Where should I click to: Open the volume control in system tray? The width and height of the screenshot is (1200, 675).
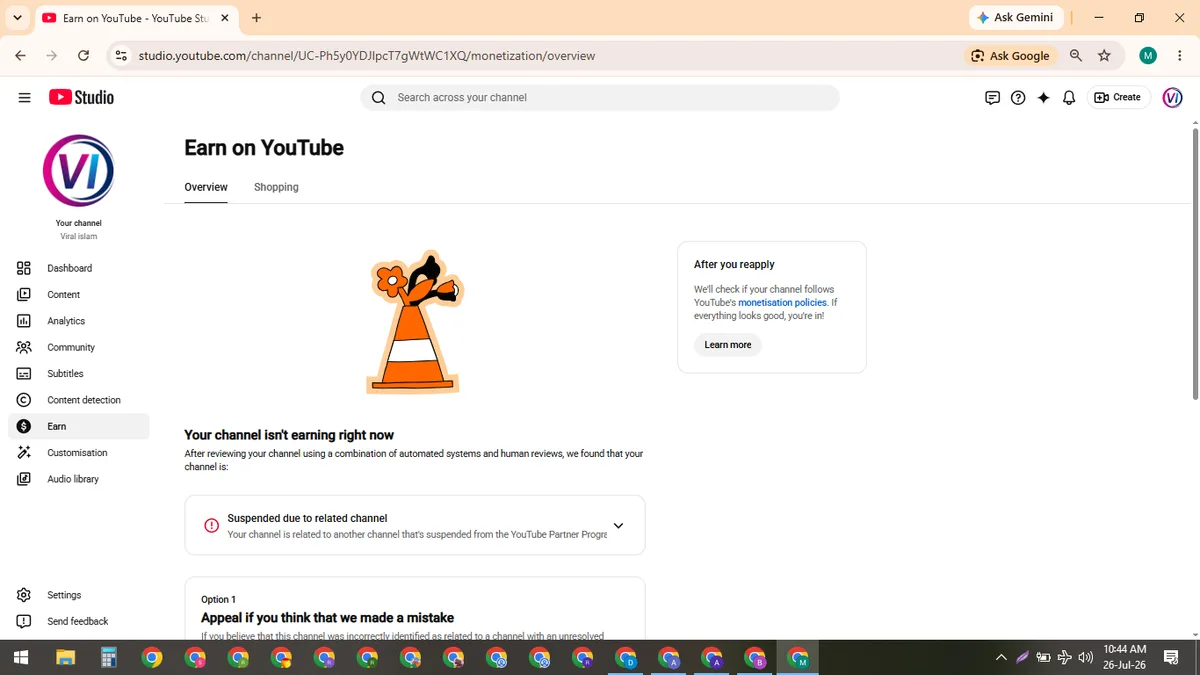point(1086,657)
